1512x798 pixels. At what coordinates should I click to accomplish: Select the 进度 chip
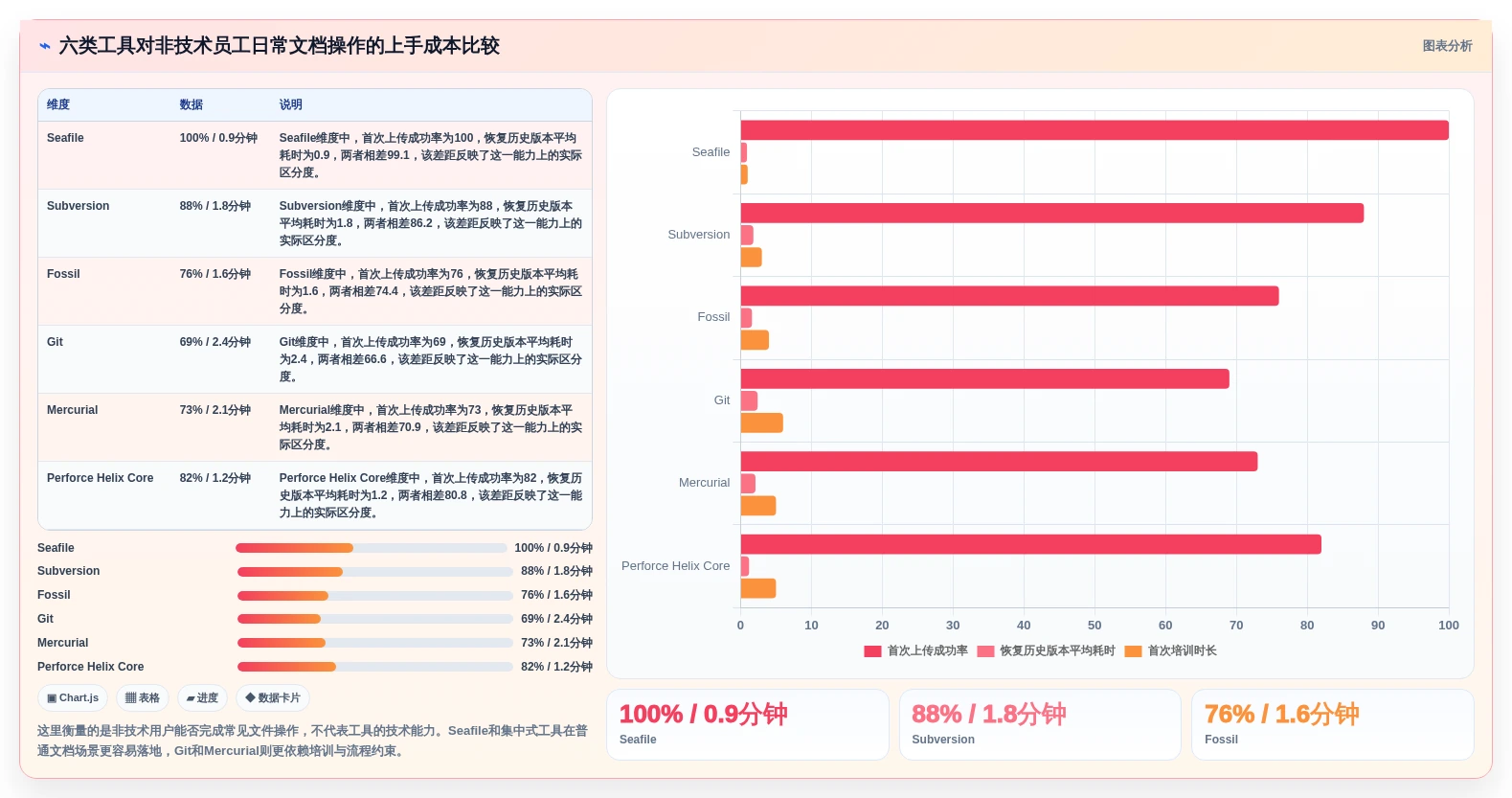point(202,698)
